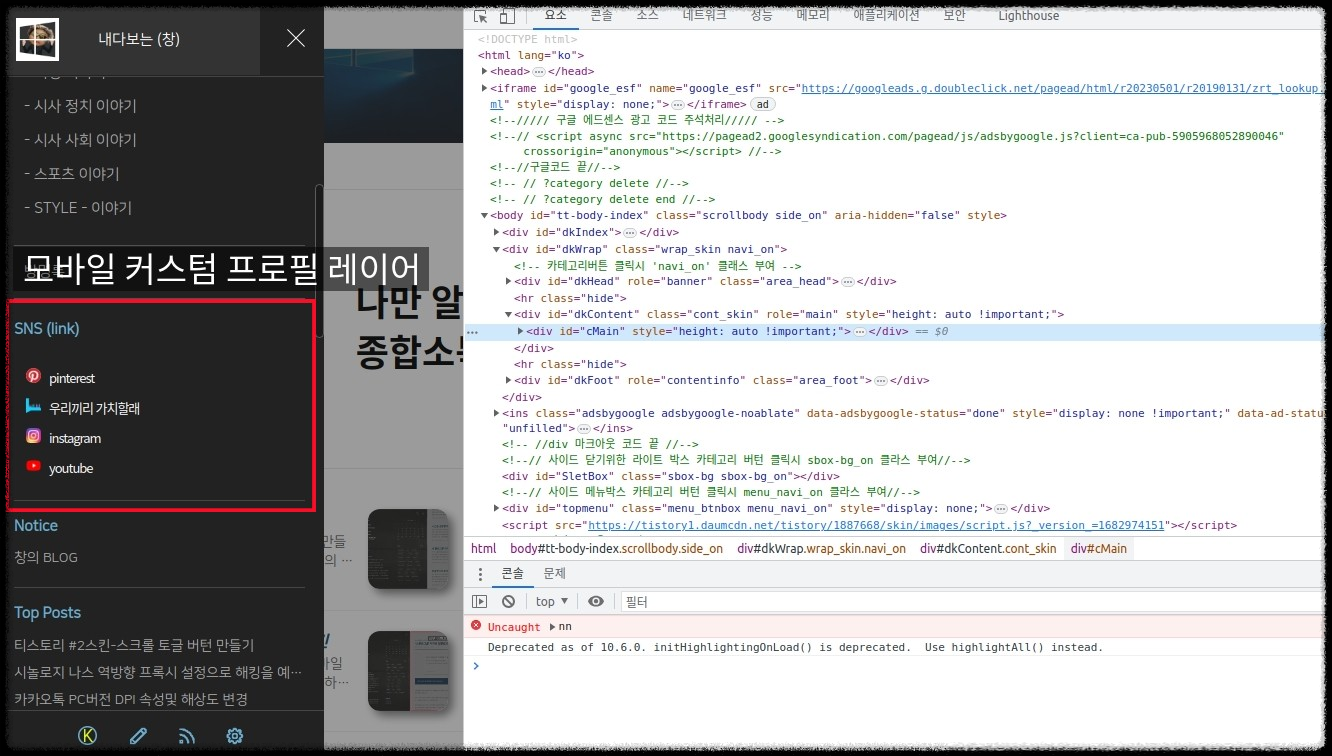The height and width of the screenshot is (756, 1332).
Task: Select the 콘솔 drawer tab
Action: pyautogui.click(x=512, y=573)
